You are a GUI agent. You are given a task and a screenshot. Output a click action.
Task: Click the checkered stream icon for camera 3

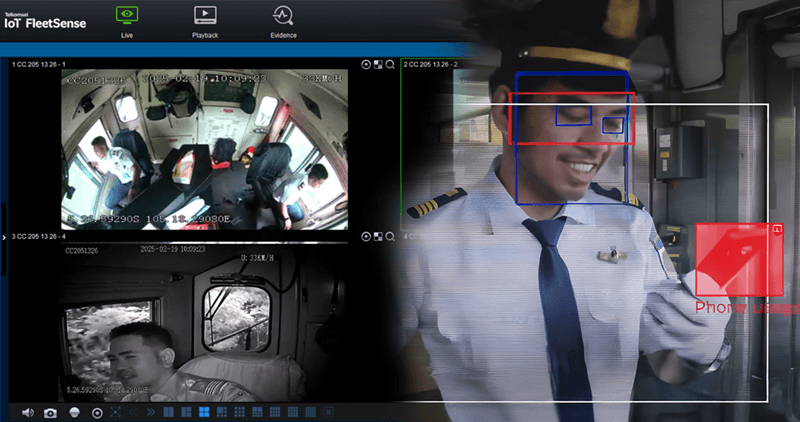point(378,236)
